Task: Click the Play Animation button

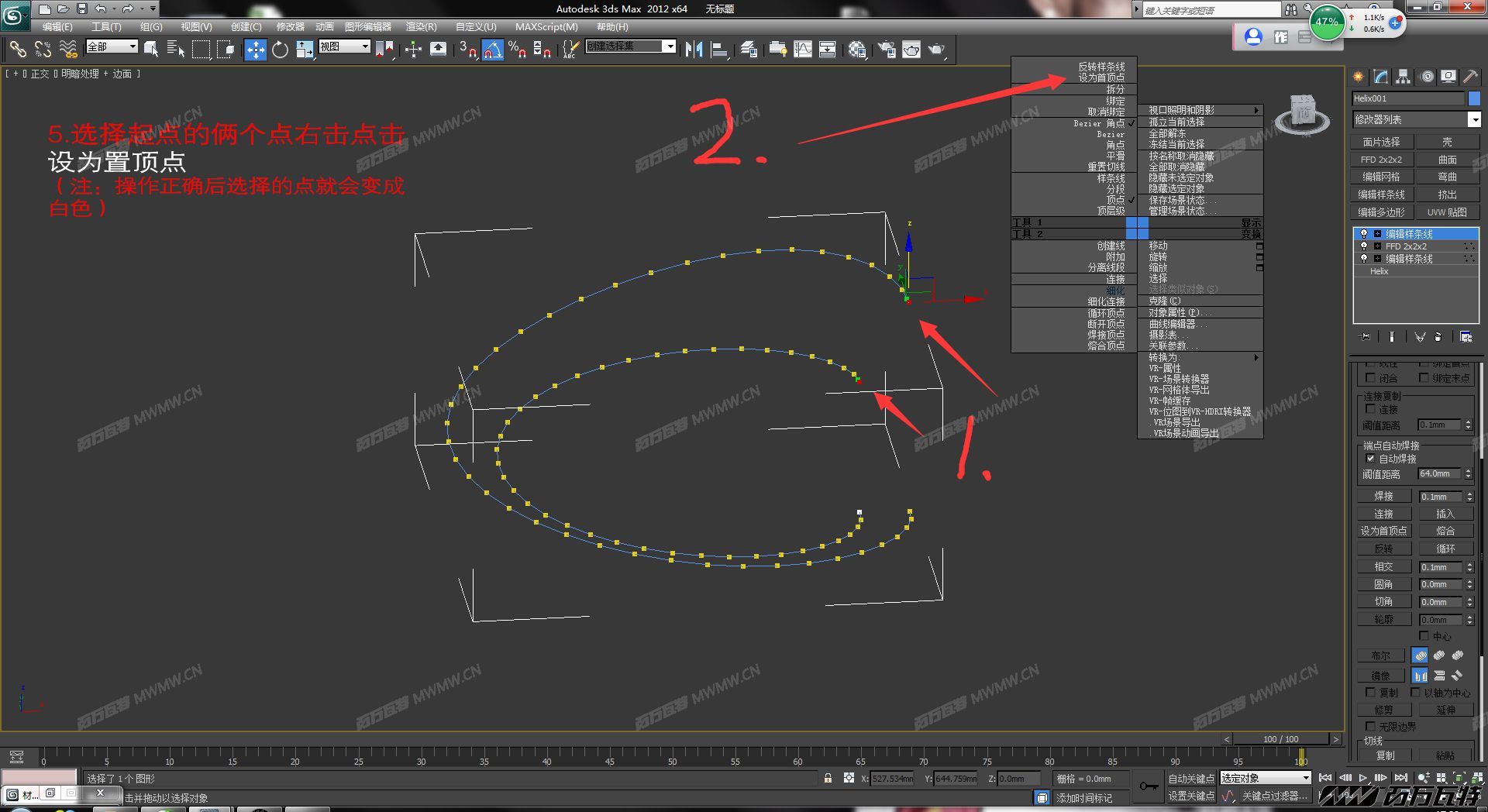Action: [1363, 777]
